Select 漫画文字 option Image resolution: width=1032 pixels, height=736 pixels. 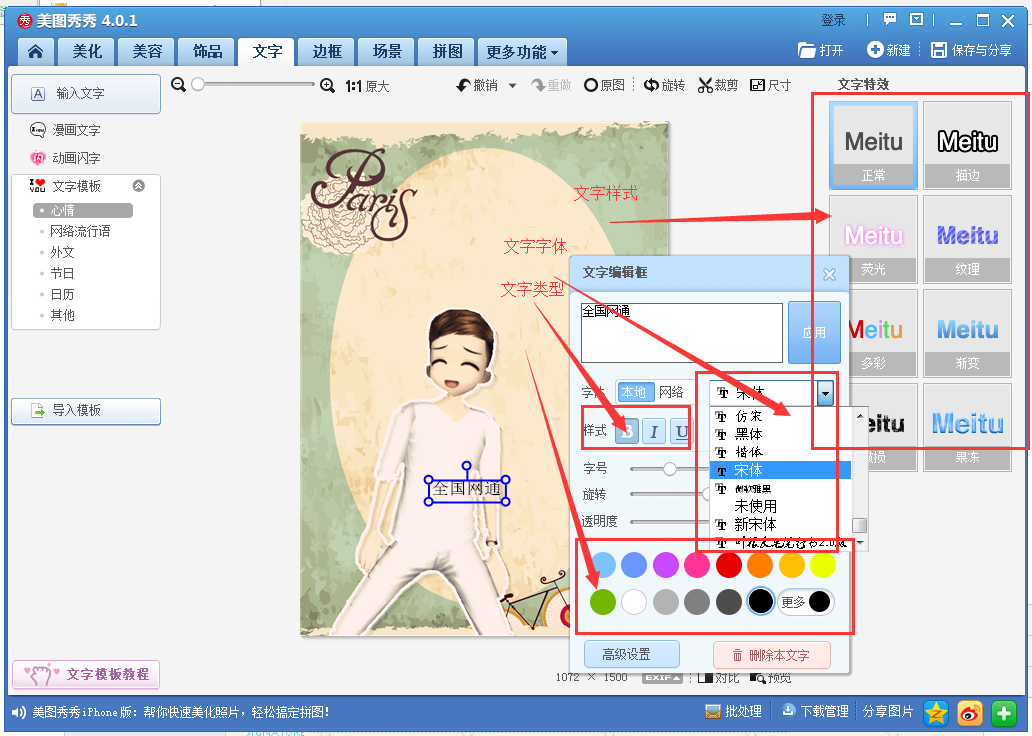click(65, 130)
